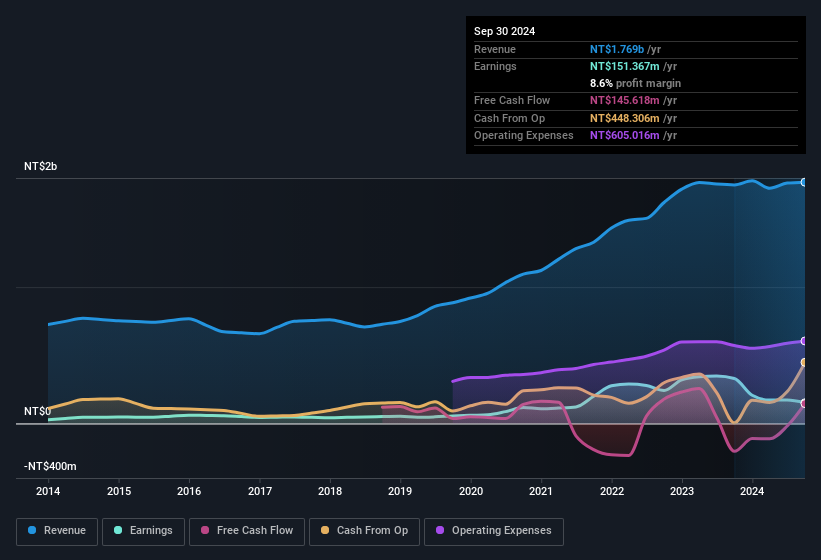Screen dimensions: 821x560
Task: Click the Revenue label in the tooltip
Action: point(495,49)
